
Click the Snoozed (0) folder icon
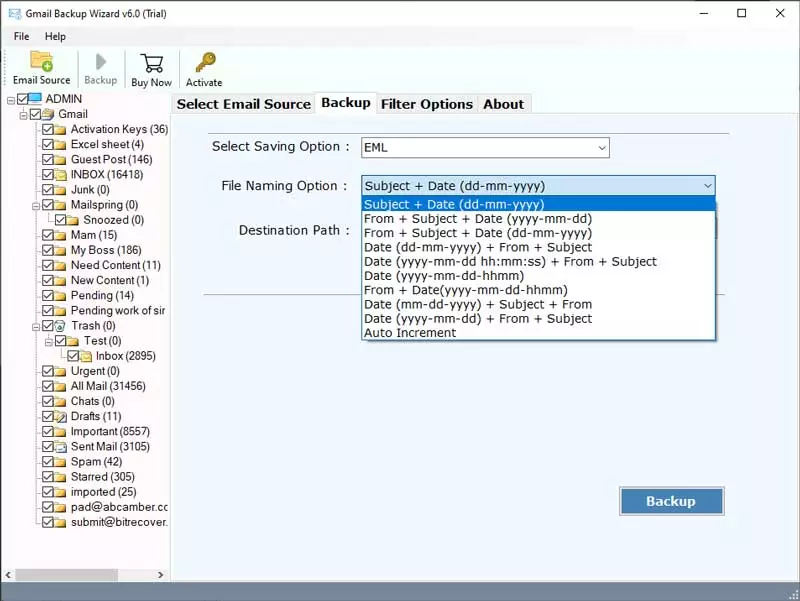(x=73, y=220)
